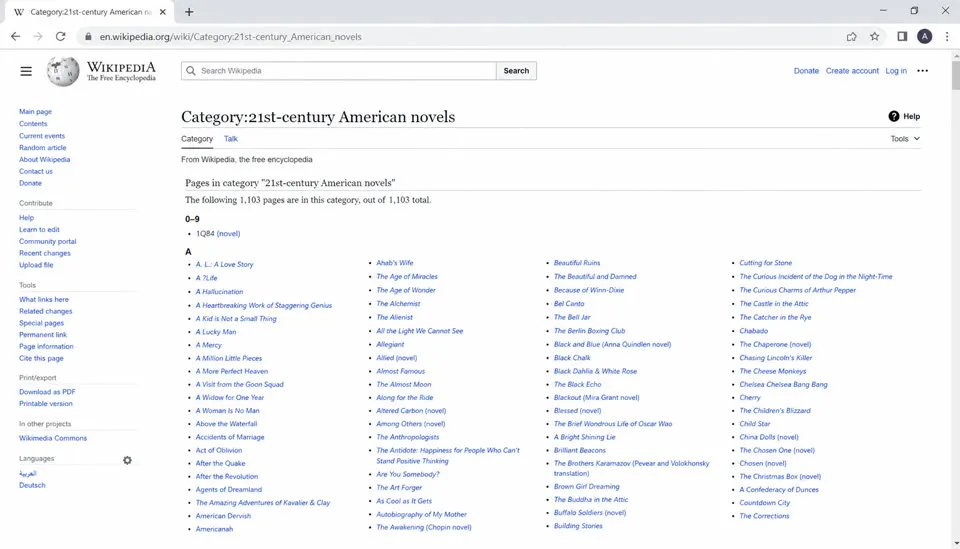Click the Search button

click(x=516, y=71)
